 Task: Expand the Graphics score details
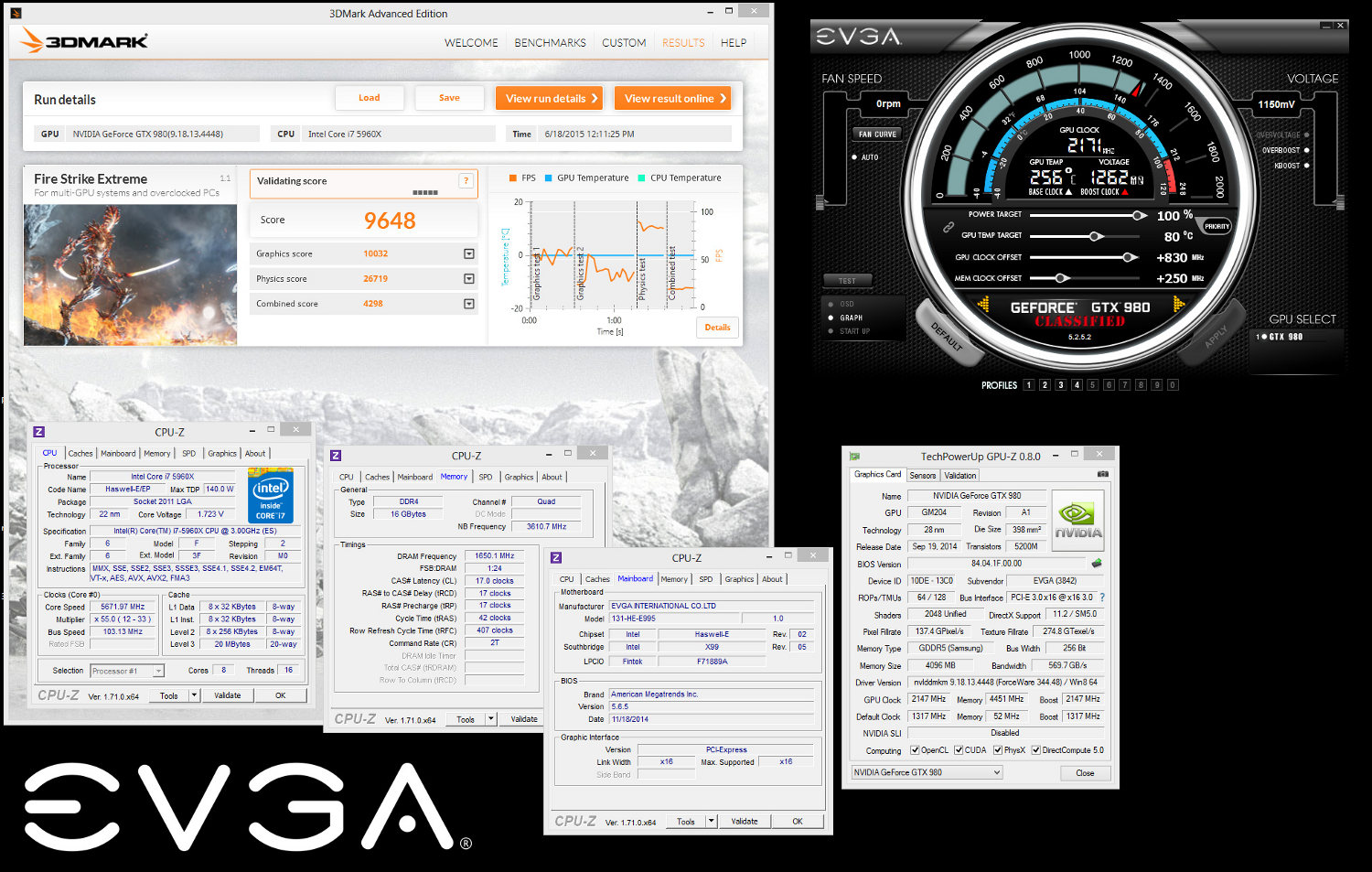click(469, 253)
